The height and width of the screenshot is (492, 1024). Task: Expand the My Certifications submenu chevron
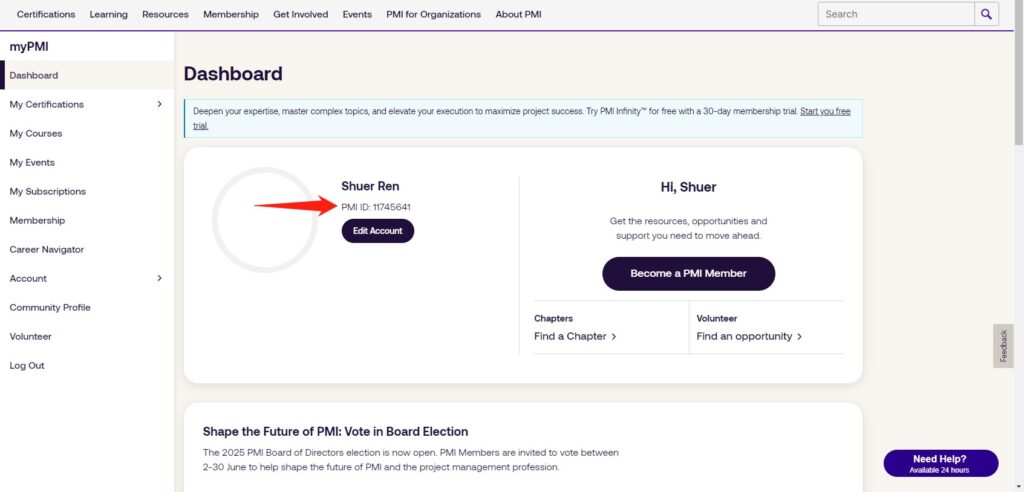tap(159, 104)
